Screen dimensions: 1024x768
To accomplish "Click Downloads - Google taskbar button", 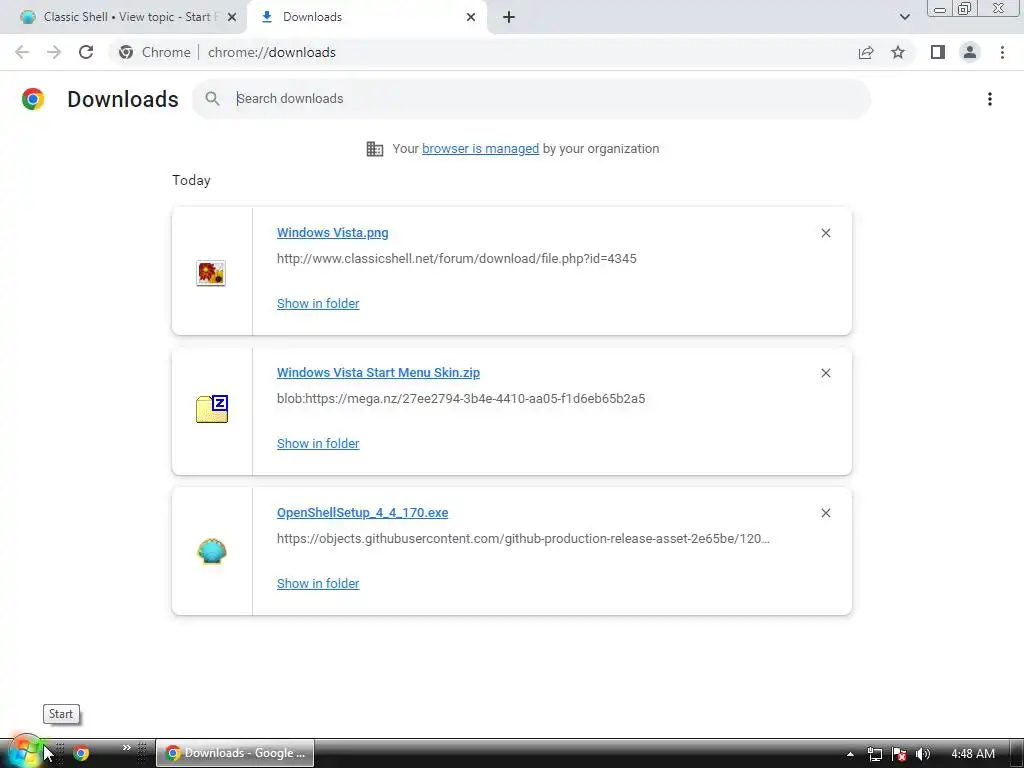I will tap(235, 753).
